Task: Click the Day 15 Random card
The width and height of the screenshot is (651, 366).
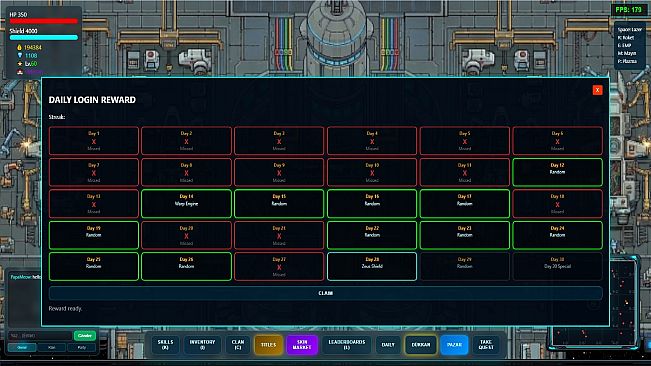Action: pyautogui.click(x=279, y=203)
